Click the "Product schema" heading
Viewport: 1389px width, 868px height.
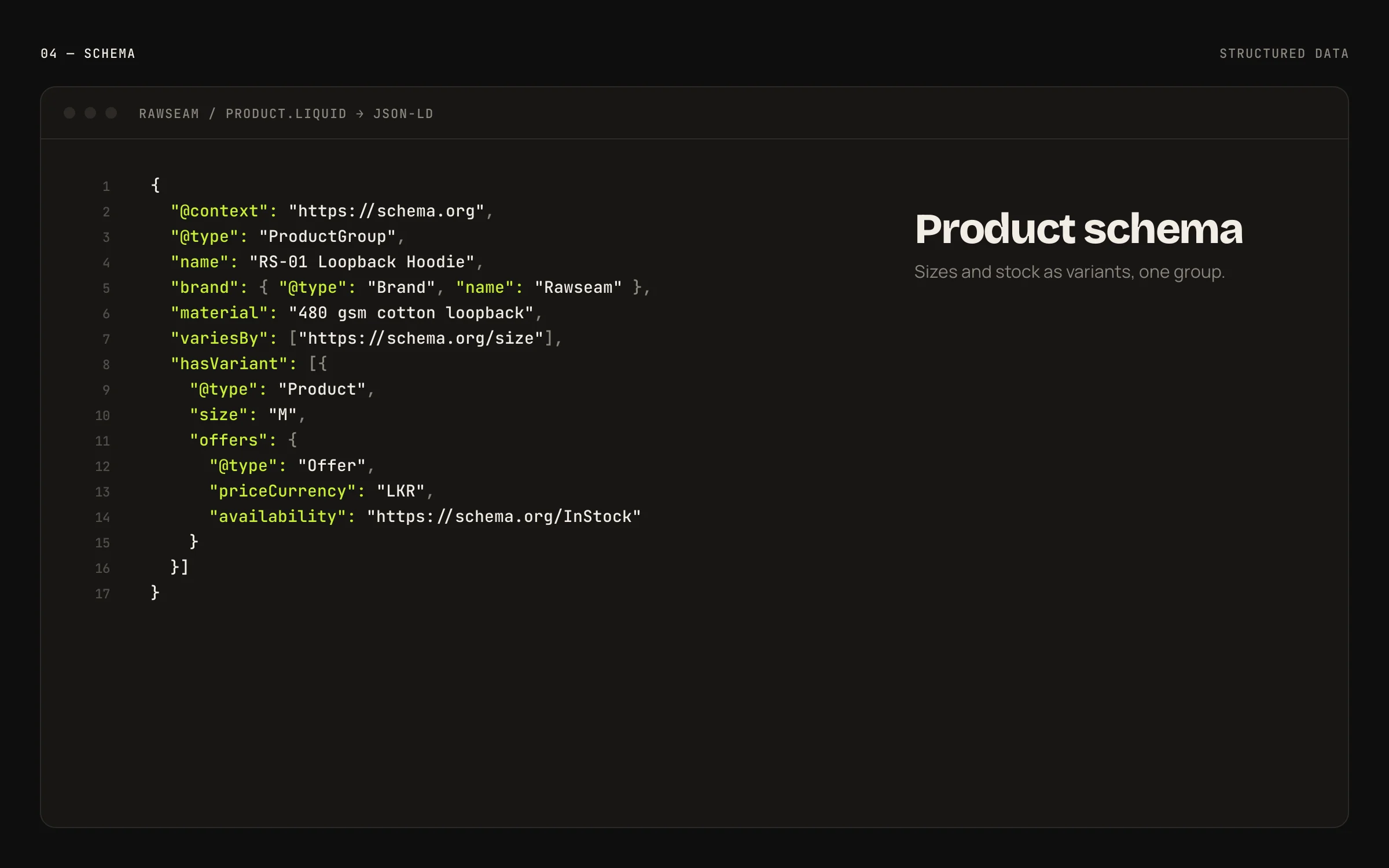pyautogui.click(x=1078, y=229)
